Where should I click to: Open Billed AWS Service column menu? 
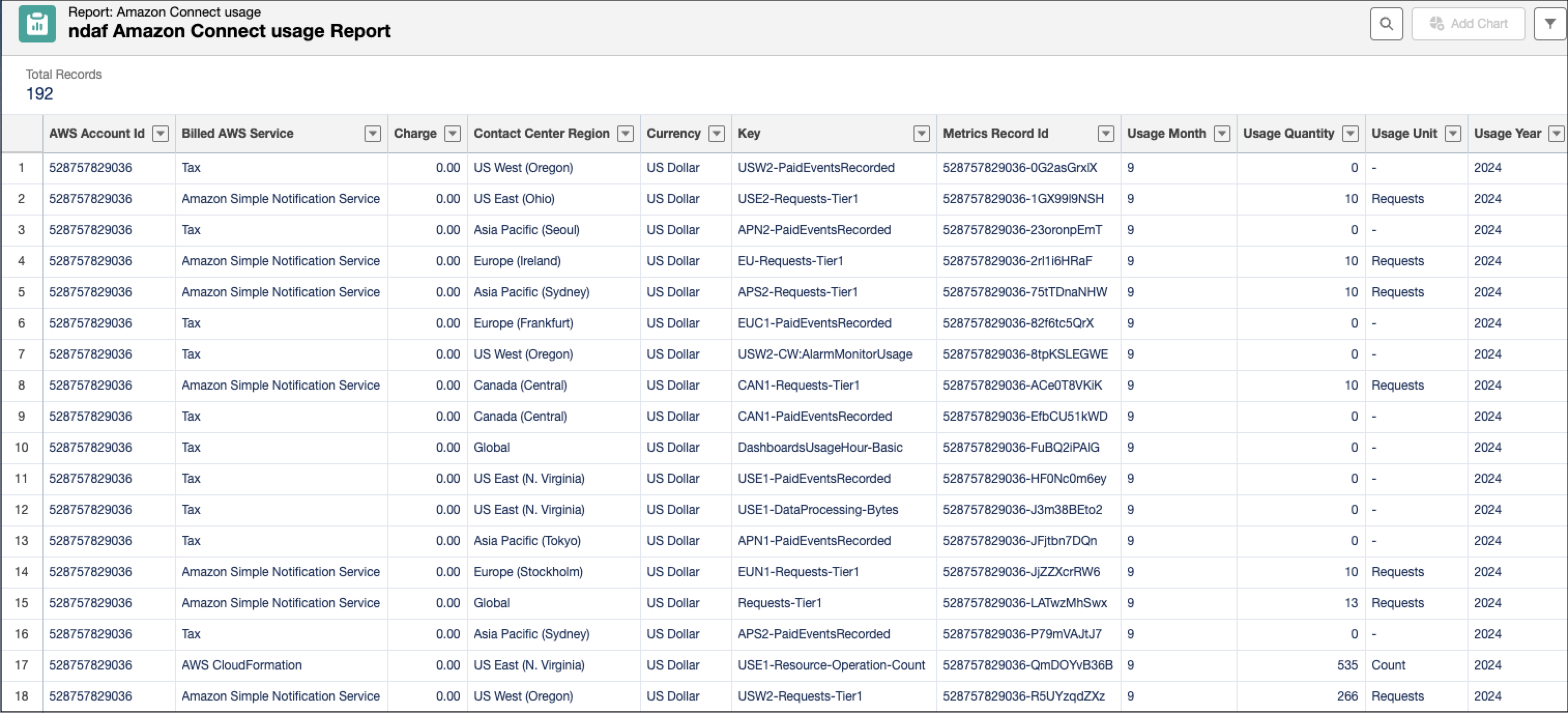pos(372,133)
